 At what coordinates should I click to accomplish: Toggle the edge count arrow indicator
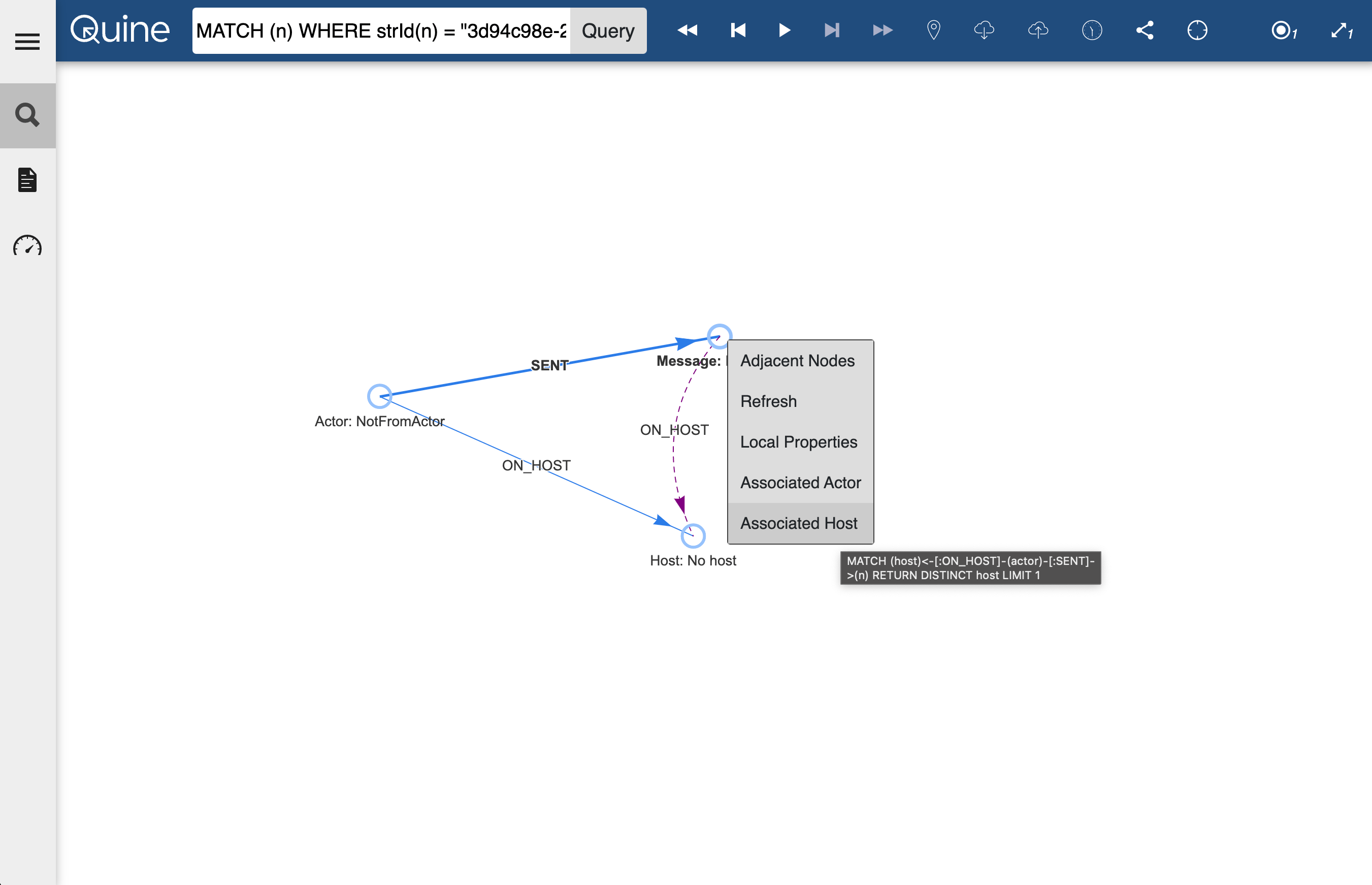click(1342, 30)
